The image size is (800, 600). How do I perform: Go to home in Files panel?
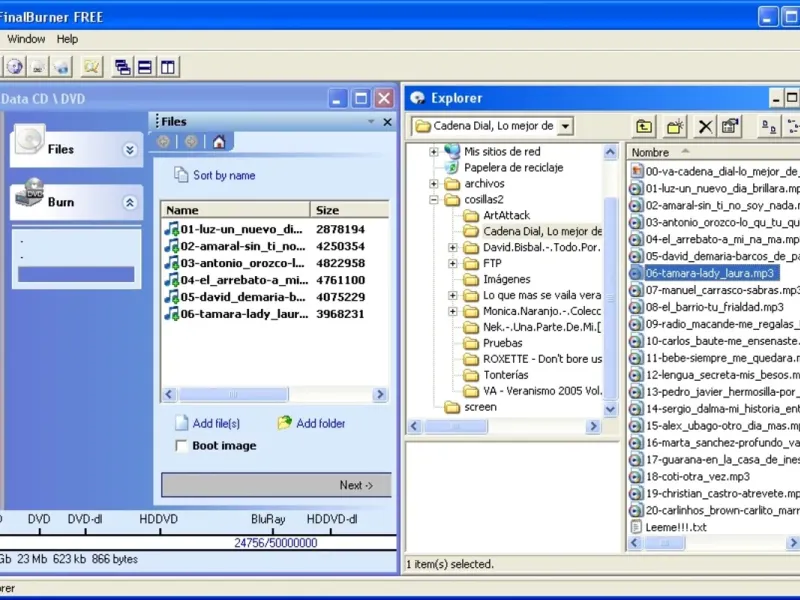click(x=219, y=142)
